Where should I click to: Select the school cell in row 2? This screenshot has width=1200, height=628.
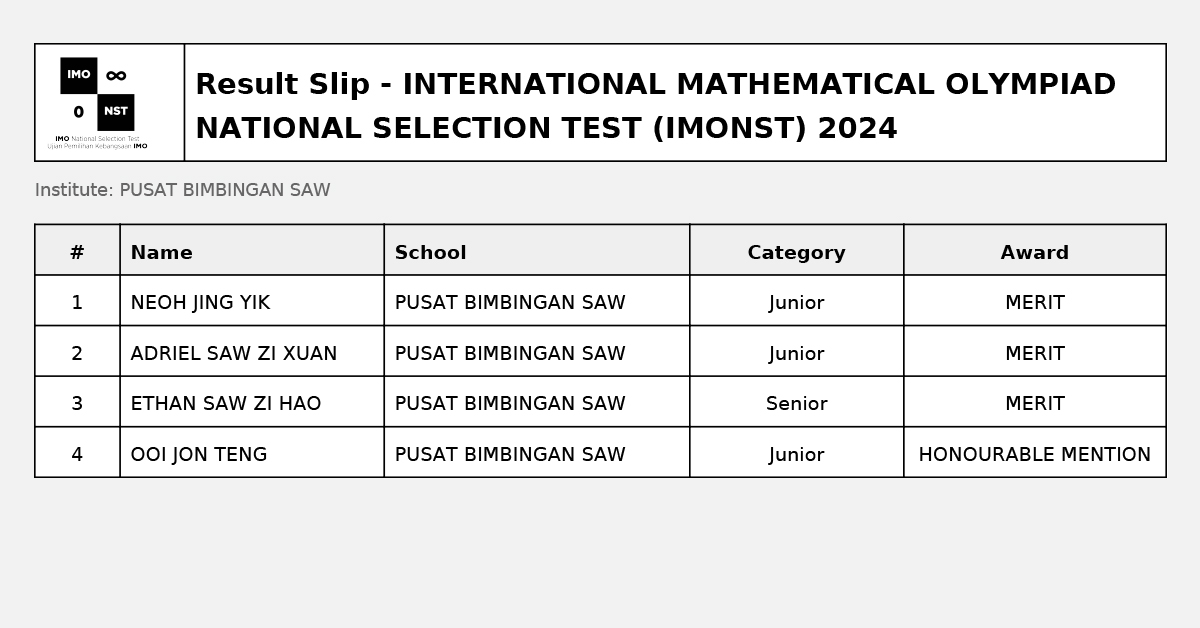point(510,354)
